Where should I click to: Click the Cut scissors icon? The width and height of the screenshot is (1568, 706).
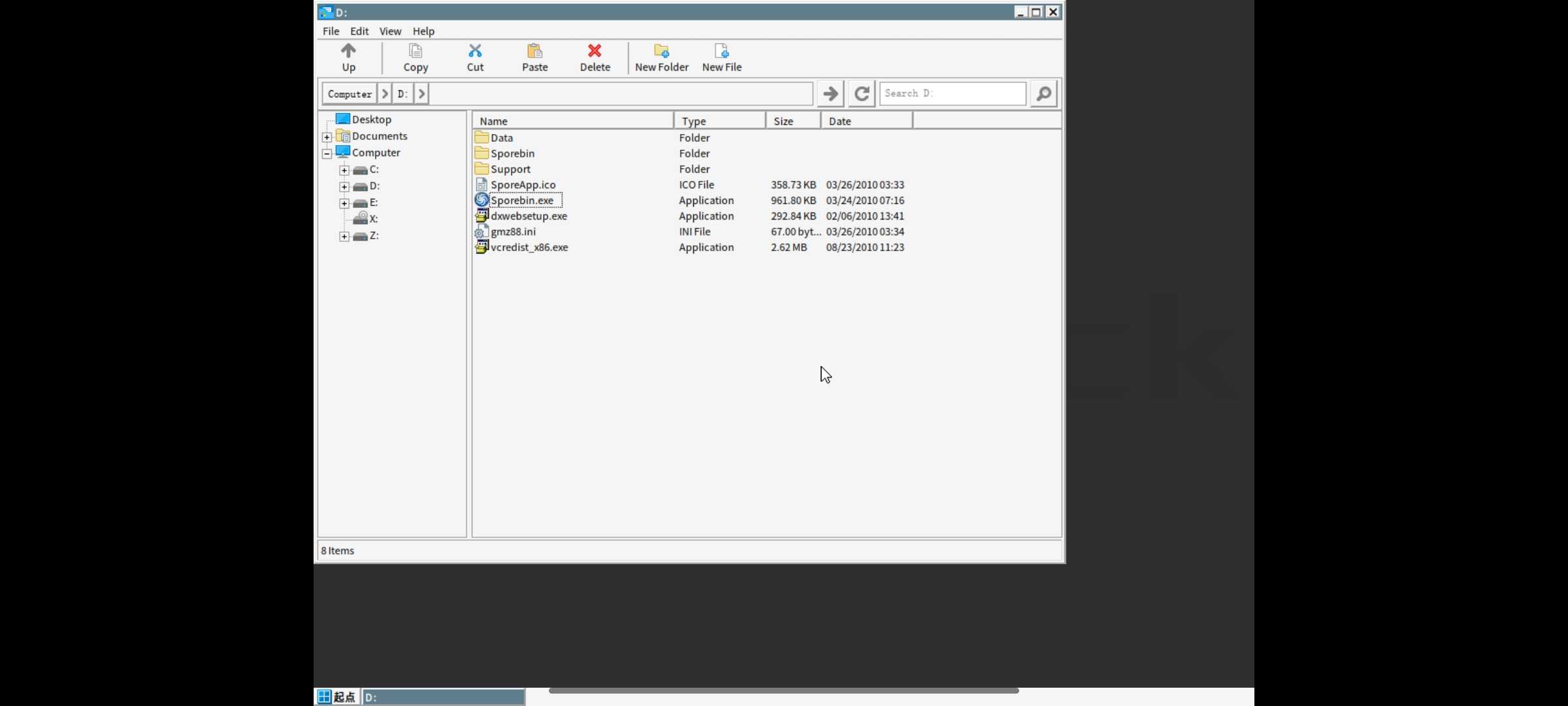[x=475, y=51]
